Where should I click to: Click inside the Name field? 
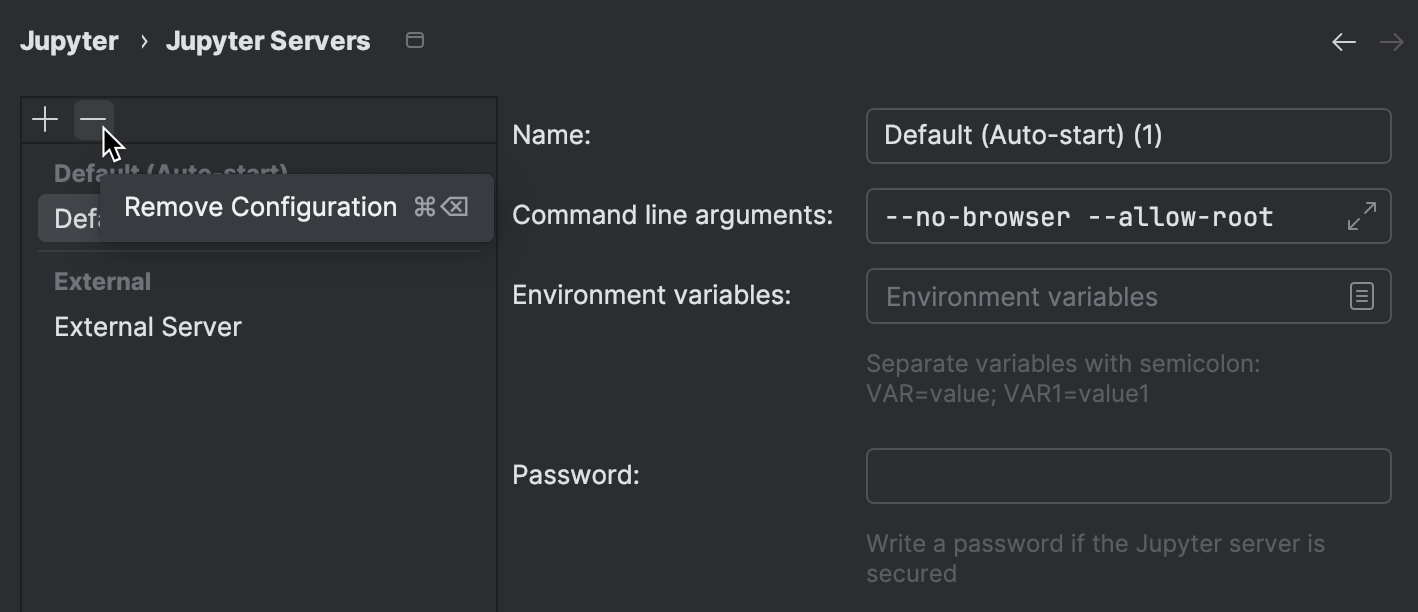[x=1128, y=135]
